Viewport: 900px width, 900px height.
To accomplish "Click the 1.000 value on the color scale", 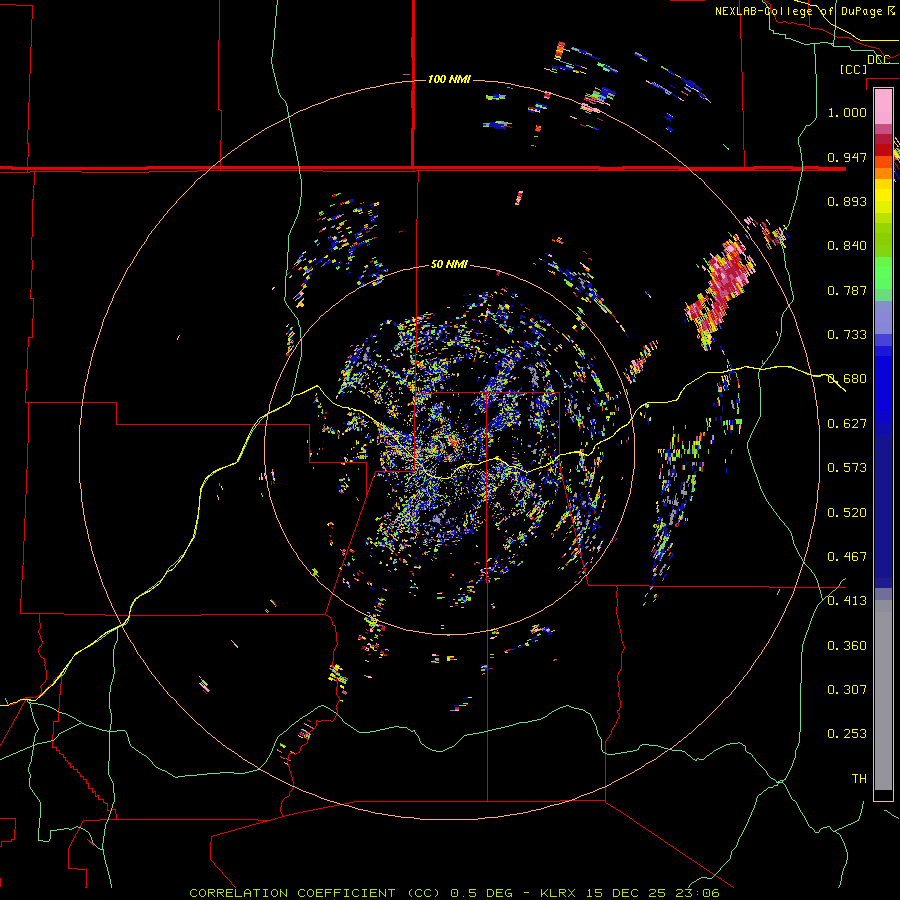I will pyautogui.click(x=847, y=112).
